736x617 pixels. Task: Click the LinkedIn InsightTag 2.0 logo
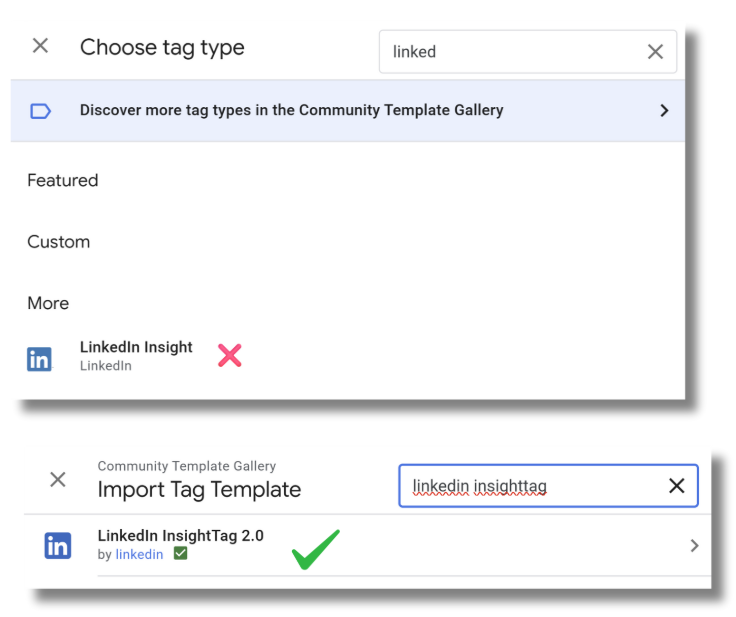58,545
